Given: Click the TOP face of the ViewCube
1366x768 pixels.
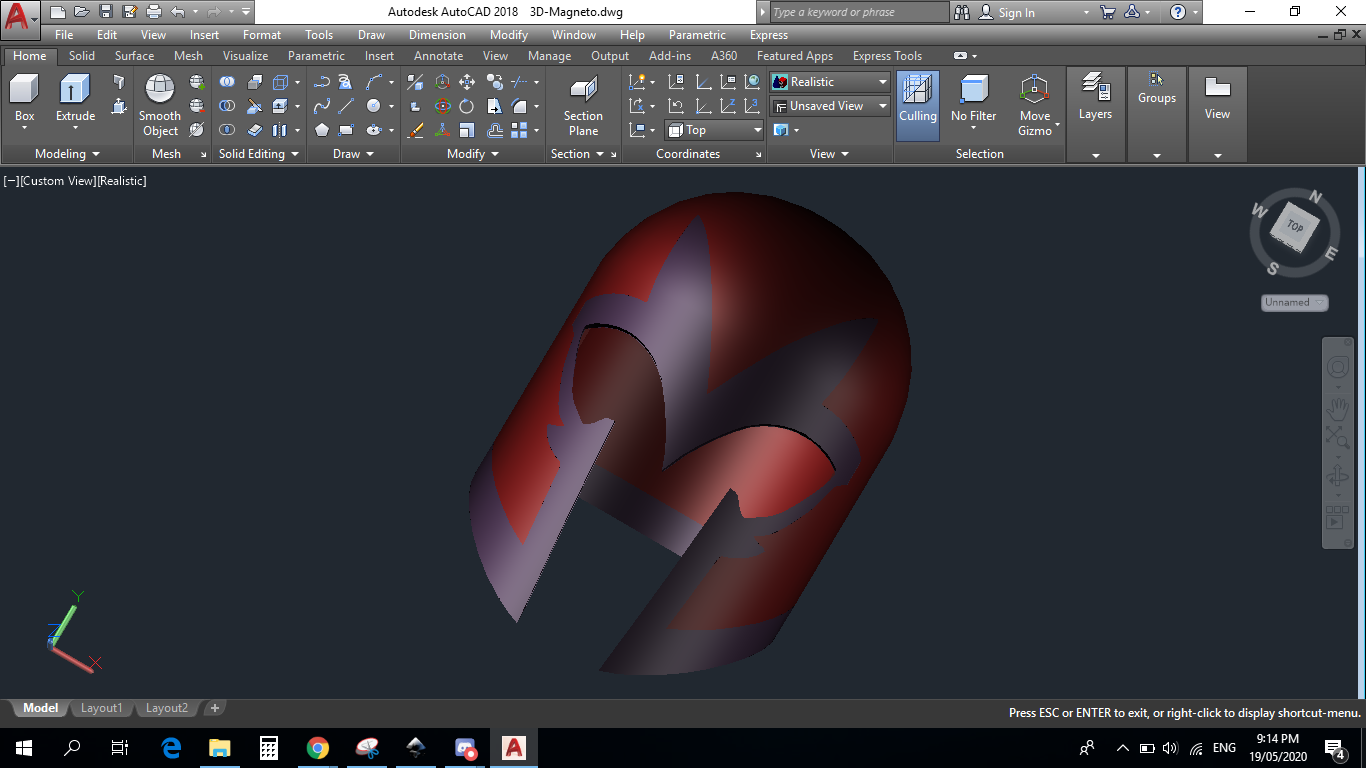Looking at the screenshot, I should coord(1295,228).
